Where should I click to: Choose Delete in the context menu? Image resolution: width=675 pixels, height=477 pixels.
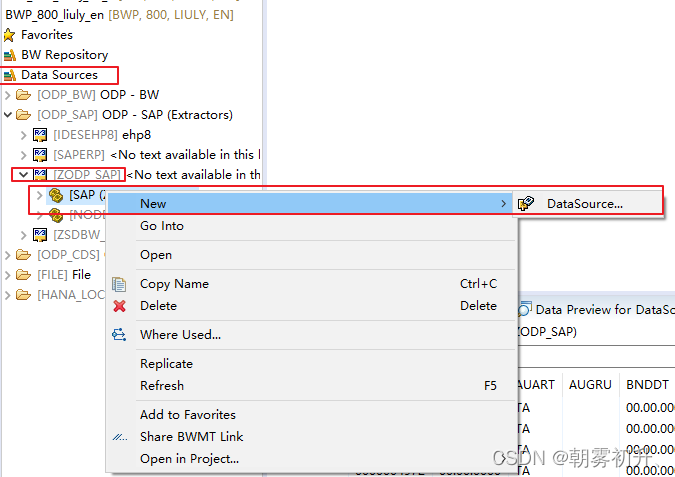(x=310, y=306)
